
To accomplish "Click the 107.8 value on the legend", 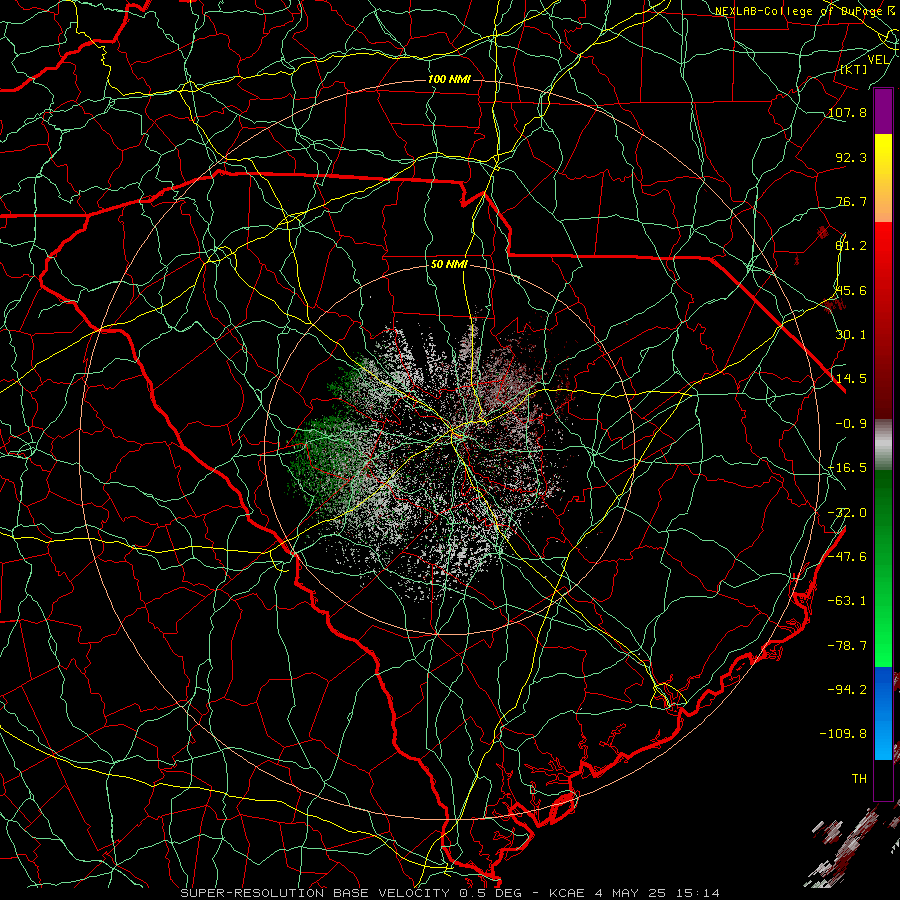I will [847, 112].
